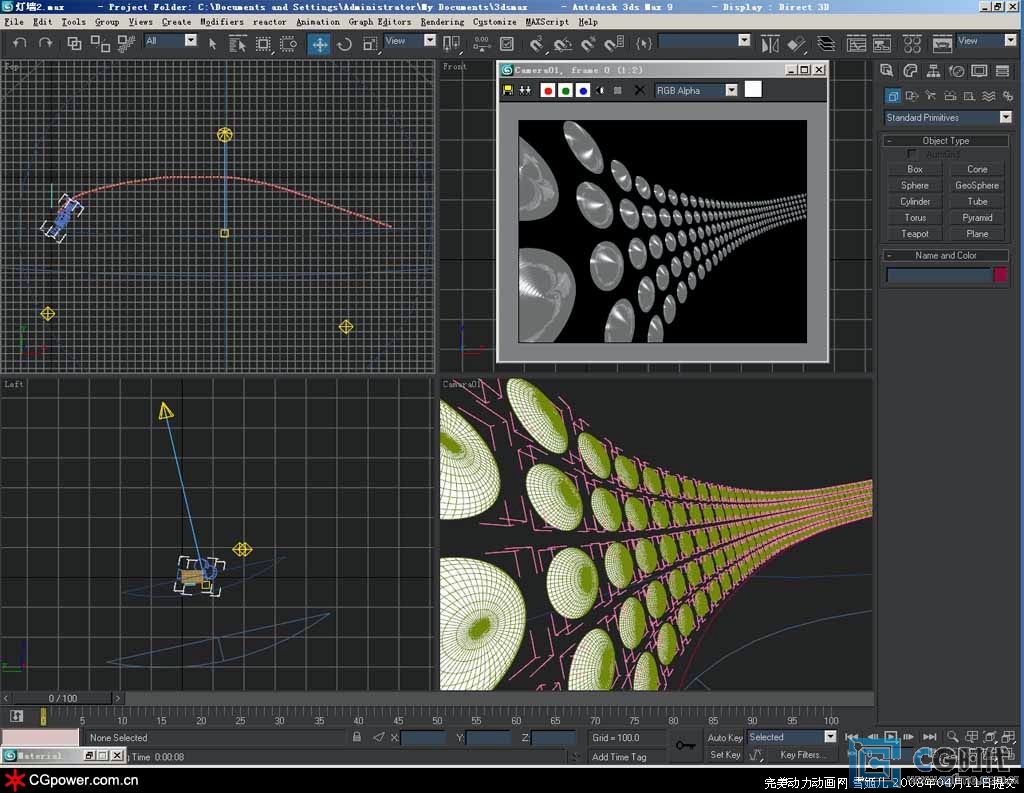The image size is (1024, 793).
Task: Select the Space Warps category icon
Action: (989, 96)
